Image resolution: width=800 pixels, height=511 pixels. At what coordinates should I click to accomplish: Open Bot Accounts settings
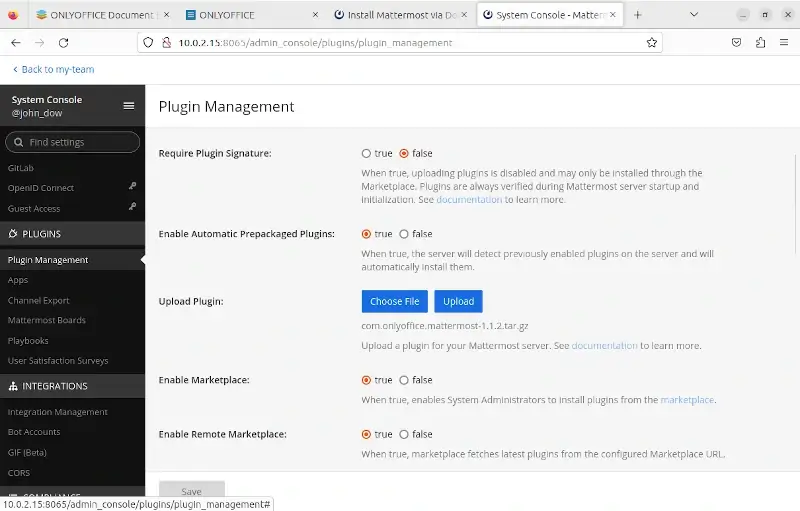coord(34,432)
